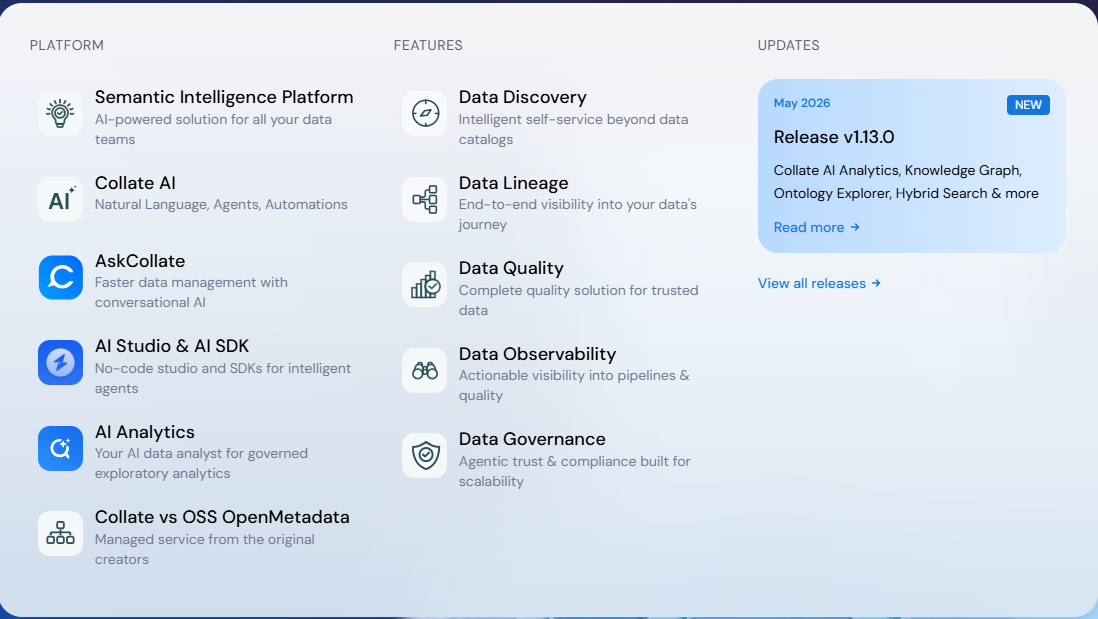The height and width of the screenshot is (619, 1098).
Task: Click the arrow beside View all releases
Action: pyautogui.click(x=876, y=283)
